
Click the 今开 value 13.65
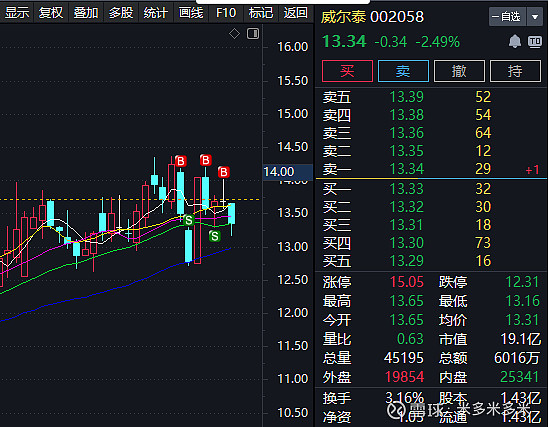point(407,320)
